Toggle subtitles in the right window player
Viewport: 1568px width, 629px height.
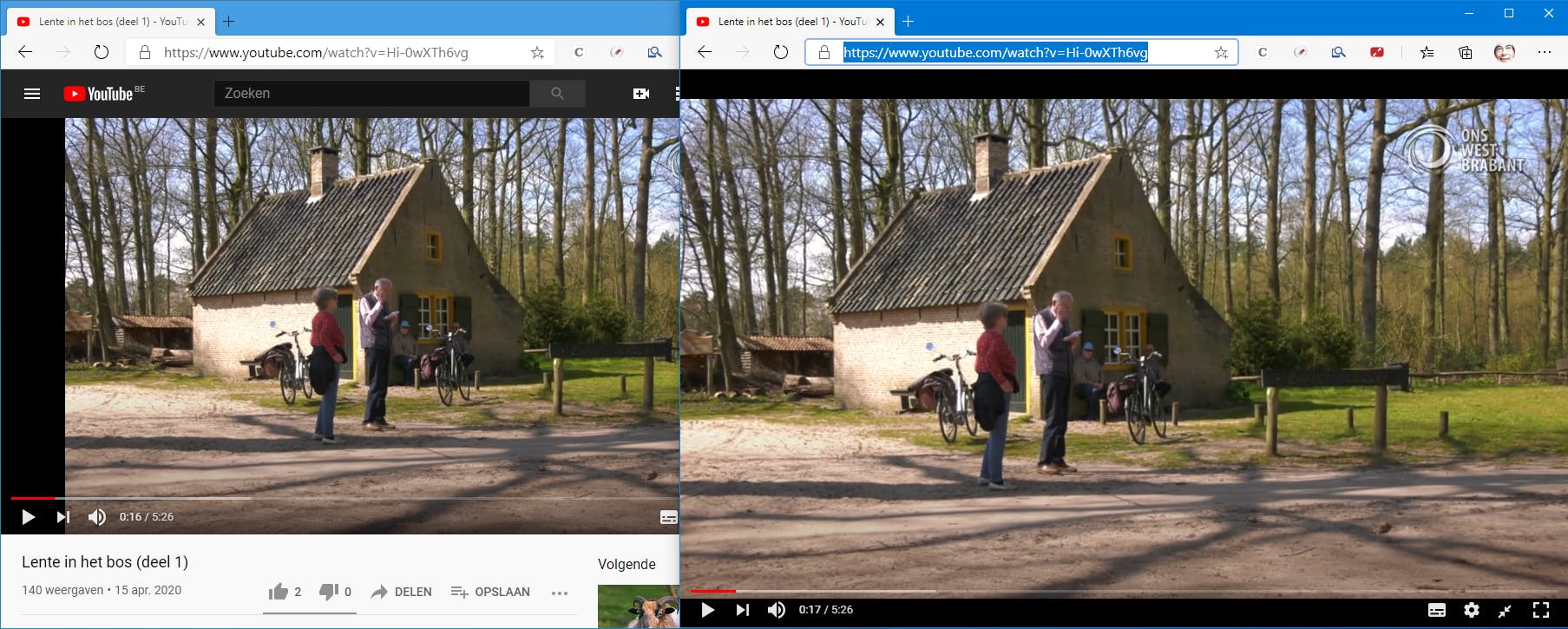tap(1437, 610)
